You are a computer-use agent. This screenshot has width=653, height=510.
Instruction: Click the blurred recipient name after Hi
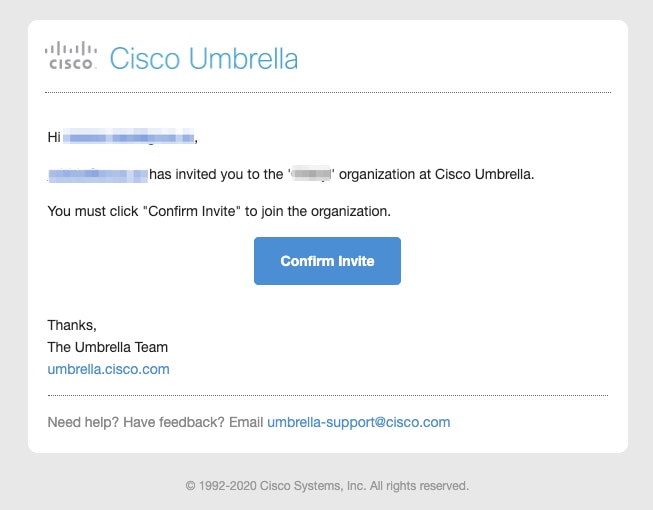coord(130,136)
